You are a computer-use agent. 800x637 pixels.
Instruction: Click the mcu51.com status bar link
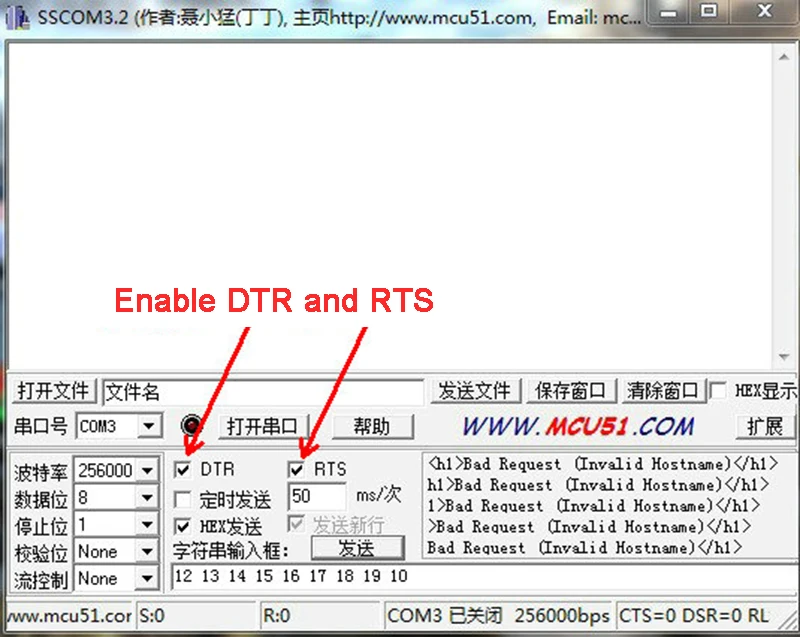69,616
